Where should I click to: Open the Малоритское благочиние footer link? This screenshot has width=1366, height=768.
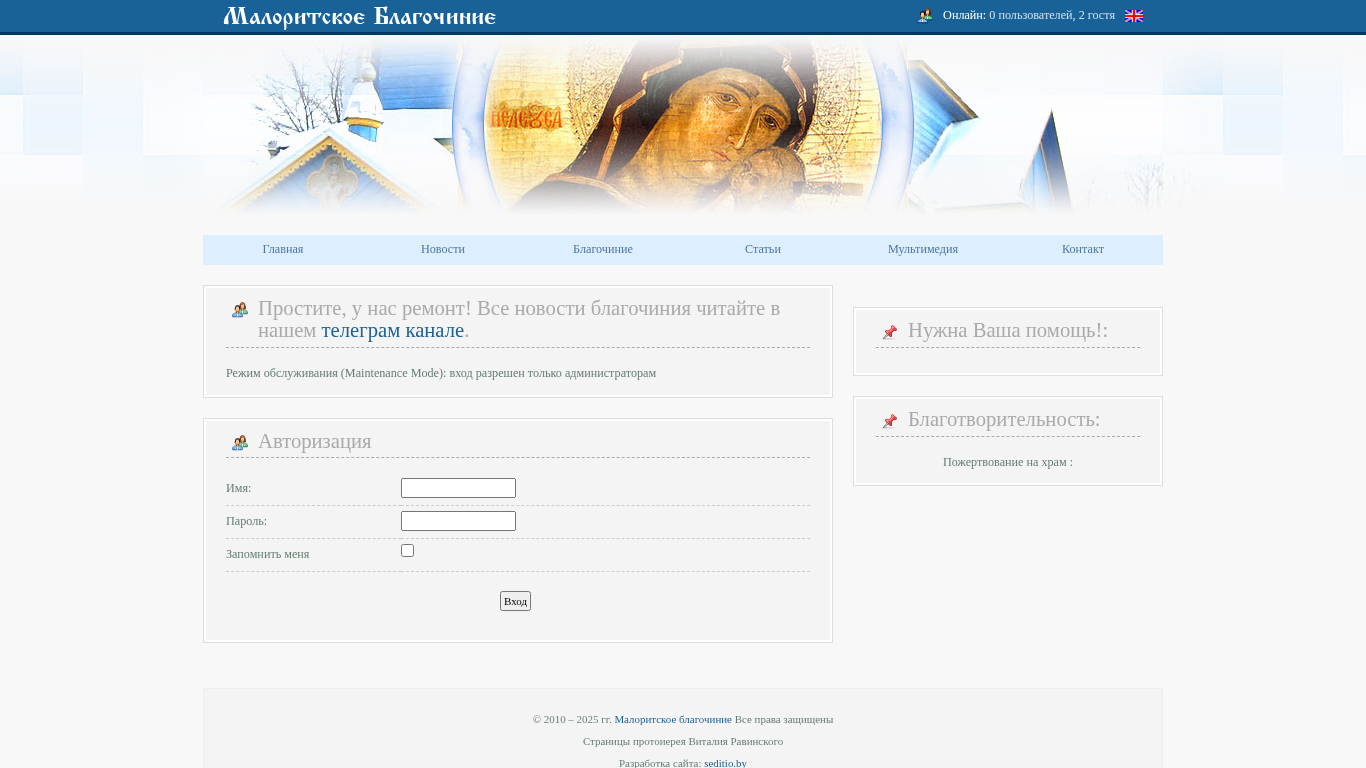click(x=673, y=719)
